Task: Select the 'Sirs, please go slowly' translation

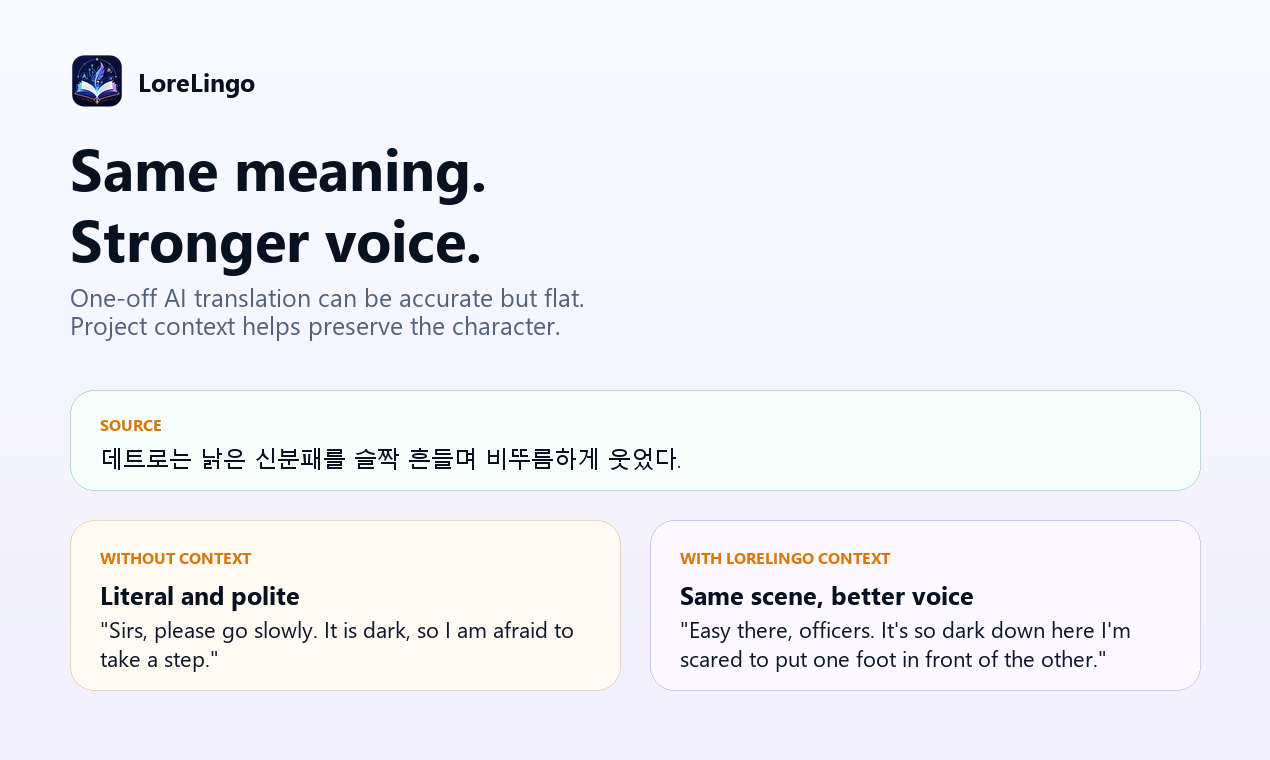Action: point(337,645)
